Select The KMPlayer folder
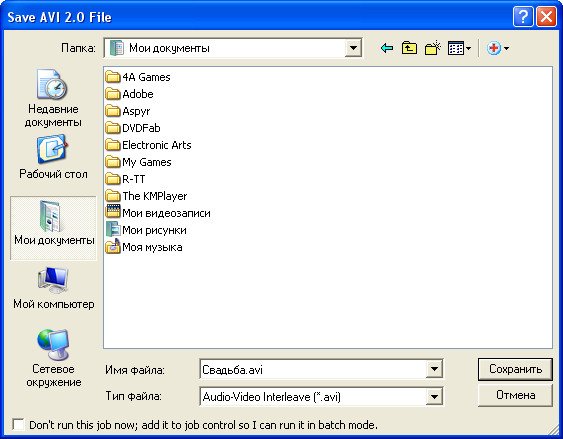This screenshot has width=563, height=439. [146, 196]
